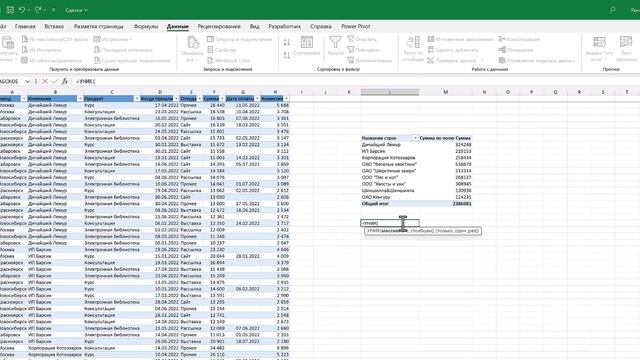Open the Sort (Сортировка) dialog
Screen dimensions: 640x360
307,46
